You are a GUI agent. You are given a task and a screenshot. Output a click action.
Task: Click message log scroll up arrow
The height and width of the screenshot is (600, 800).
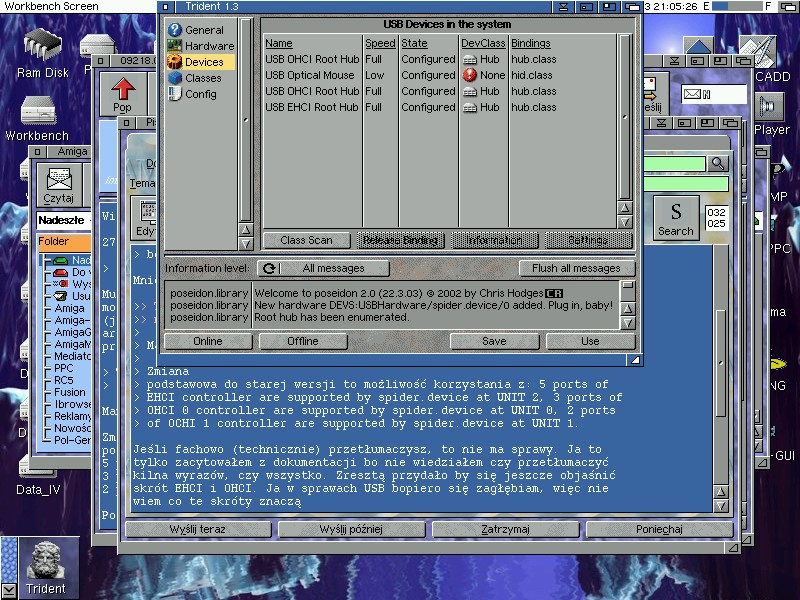pos(628,309)
